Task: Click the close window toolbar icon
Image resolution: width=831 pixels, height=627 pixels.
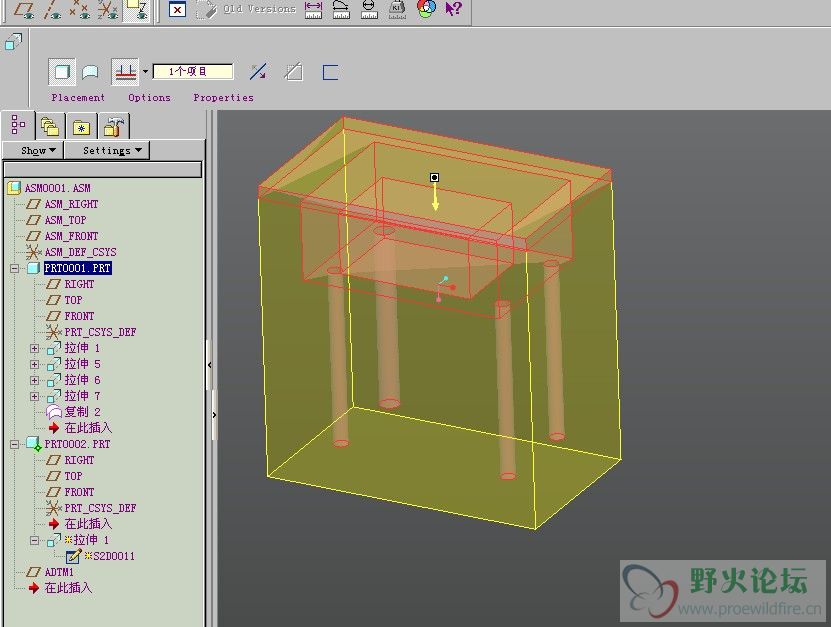Action: tap(177, 10)
